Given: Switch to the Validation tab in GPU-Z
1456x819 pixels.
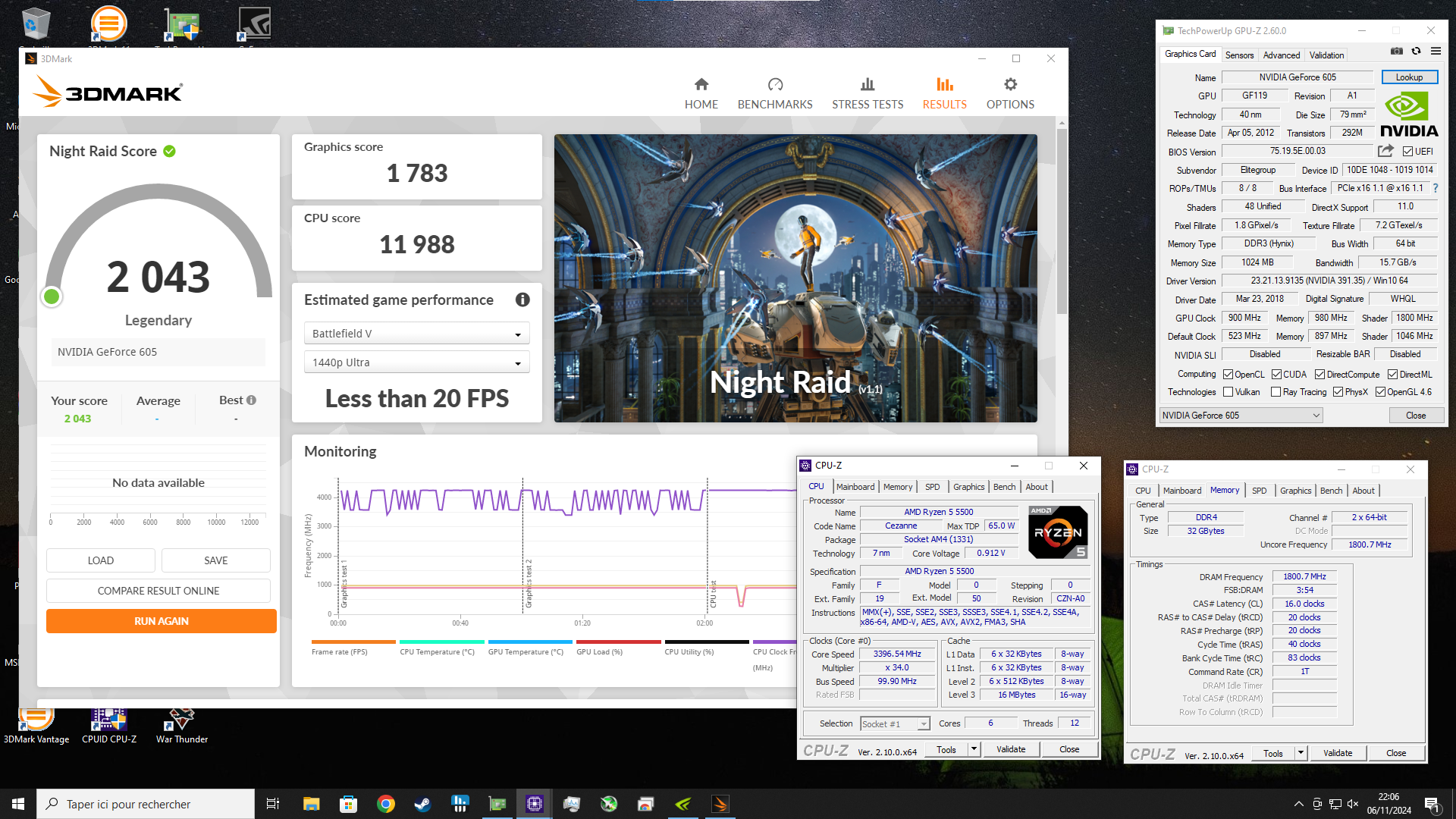Looking at the screenshot, I should pos(1326,55).
